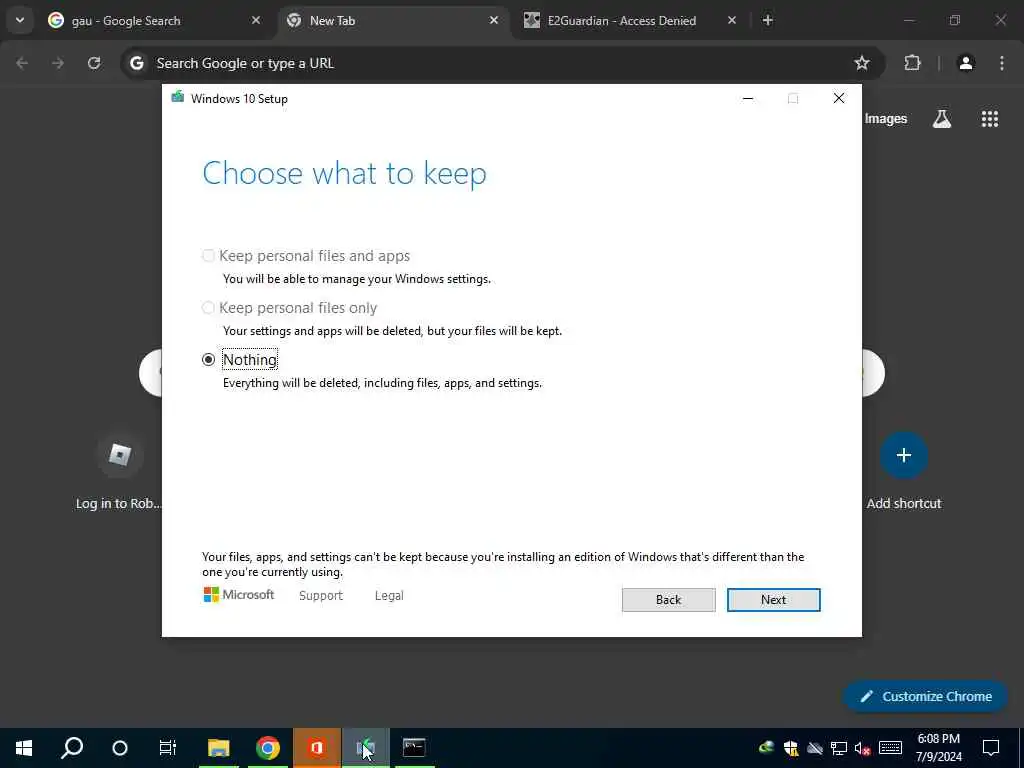Open Task View in taskbar
The image size is (1024, 768).
168,748
